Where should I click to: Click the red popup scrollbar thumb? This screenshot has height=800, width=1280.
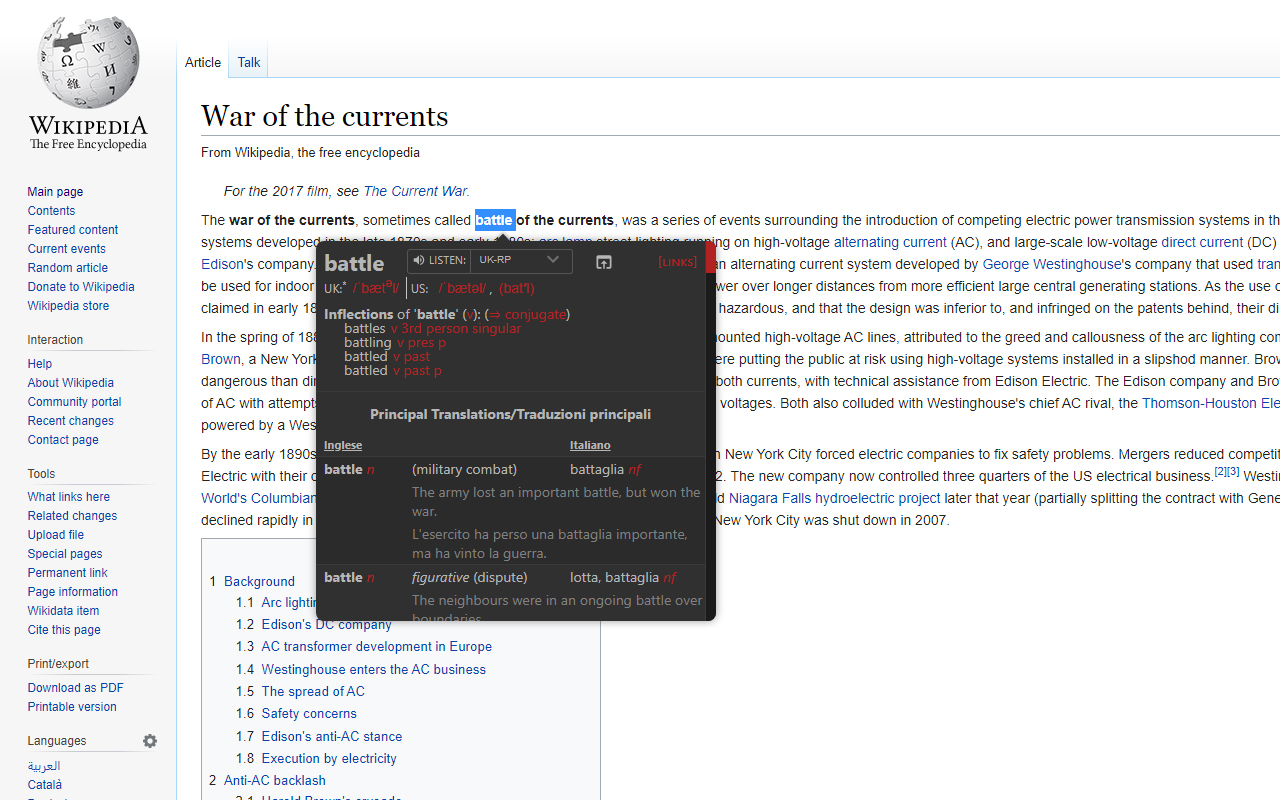point(710,257)
